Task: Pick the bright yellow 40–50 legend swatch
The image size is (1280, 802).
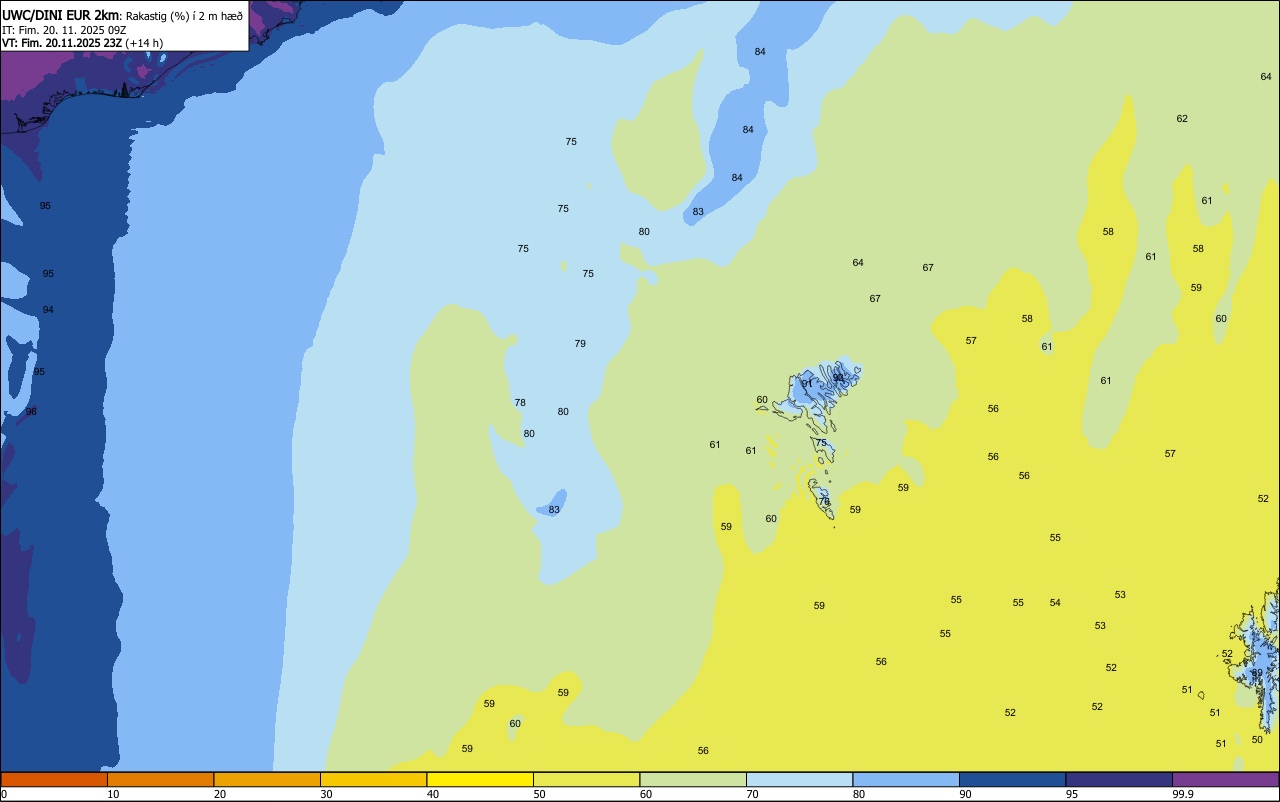Action: pos(480,779)
